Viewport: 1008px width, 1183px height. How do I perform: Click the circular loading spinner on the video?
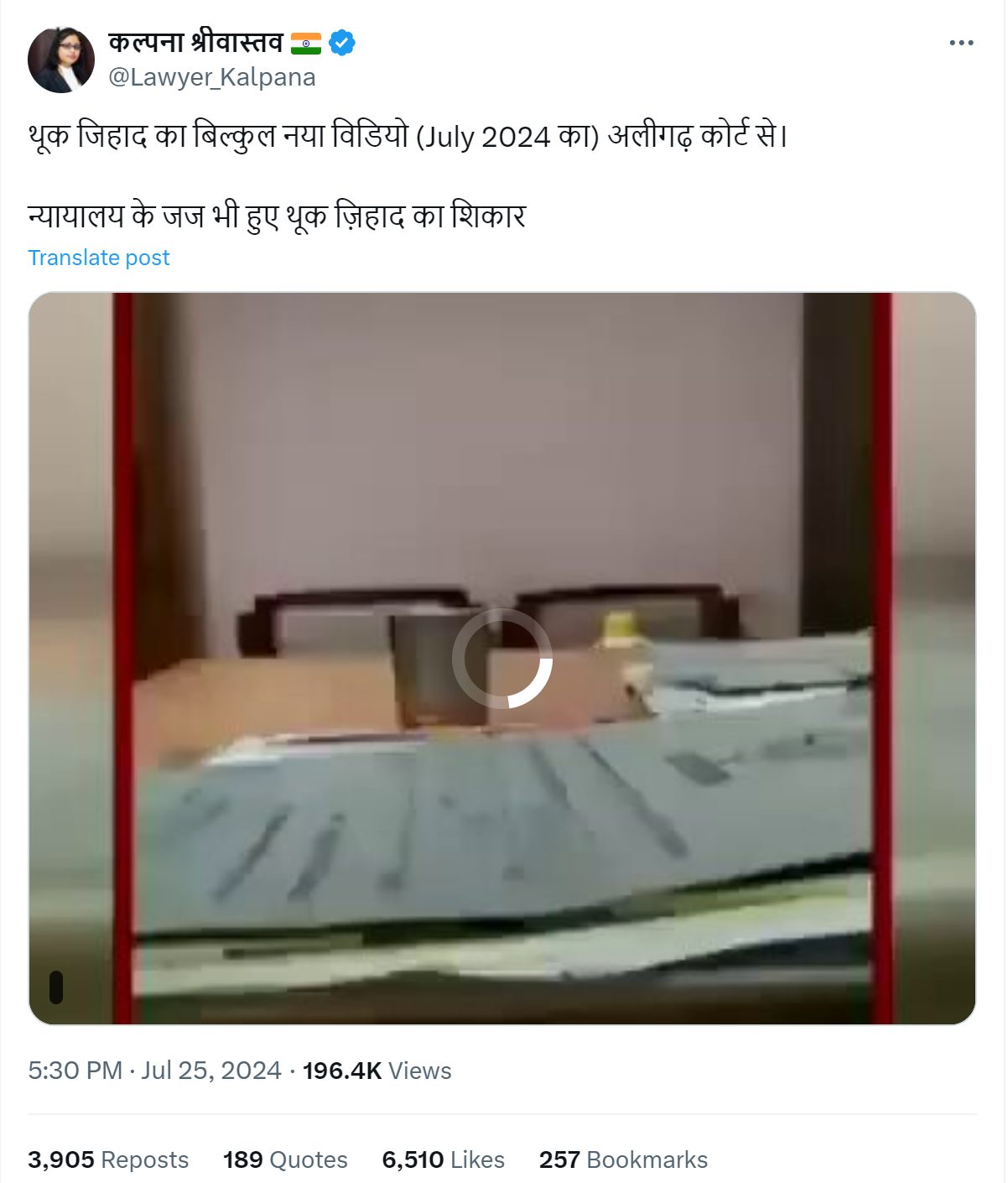(x=502, y=659)
